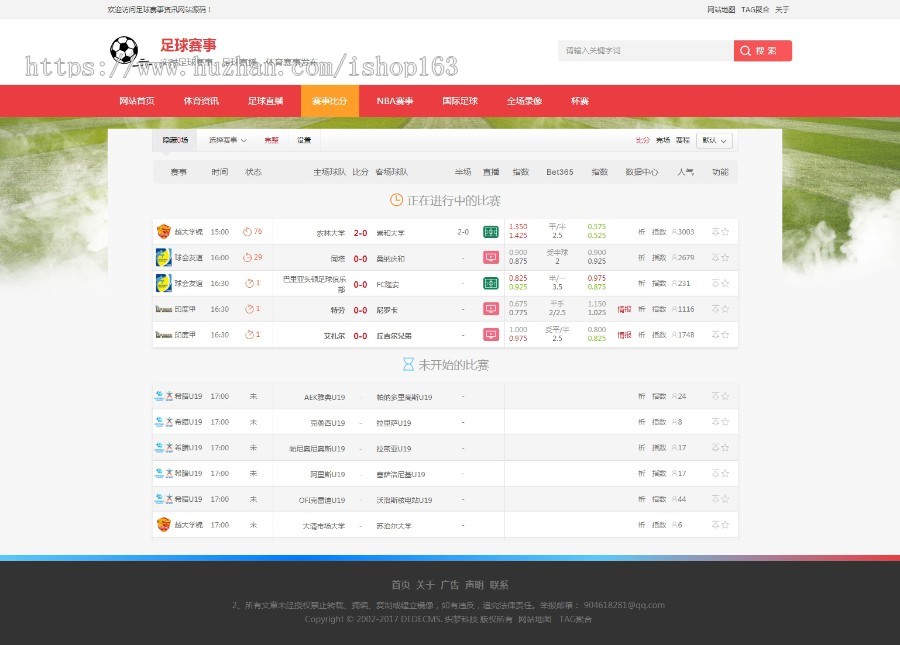Go to 网站首页 in the red navigation bar
This screenshot has height=645, width=900.
(137, 101)
